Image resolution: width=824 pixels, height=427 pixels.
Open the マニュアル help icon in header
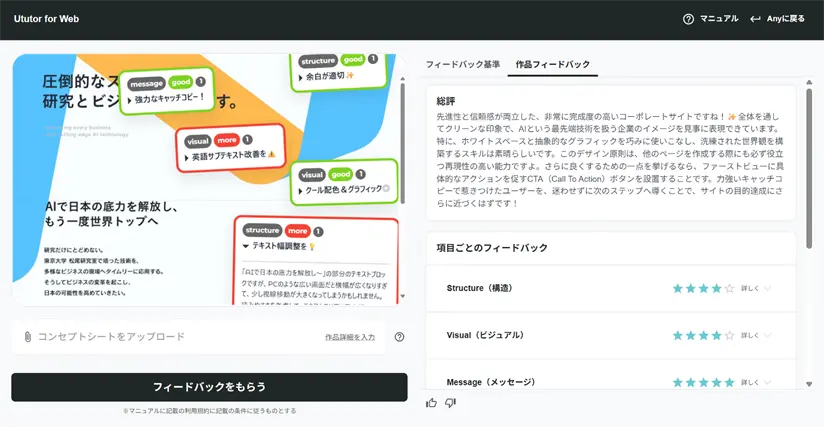tap(688, 19)
